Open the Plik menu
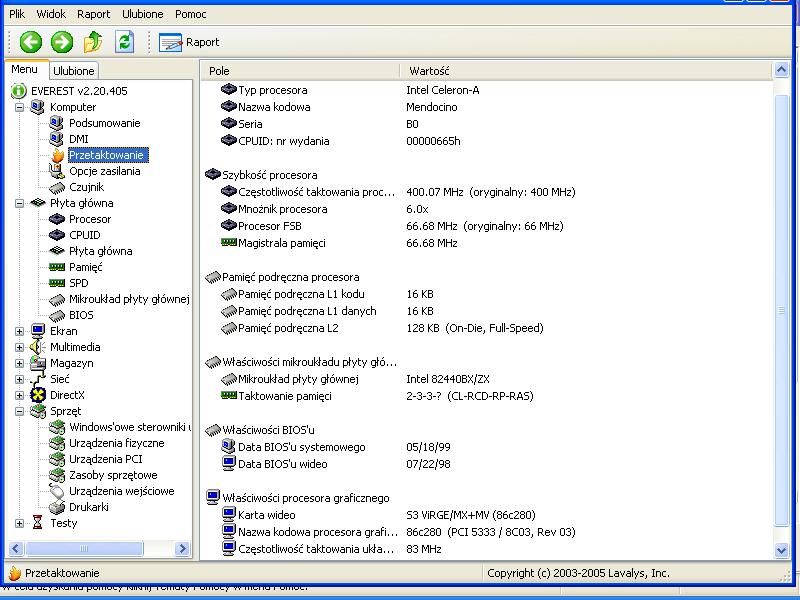Screen dimensions: 800x600 point(17,14)
